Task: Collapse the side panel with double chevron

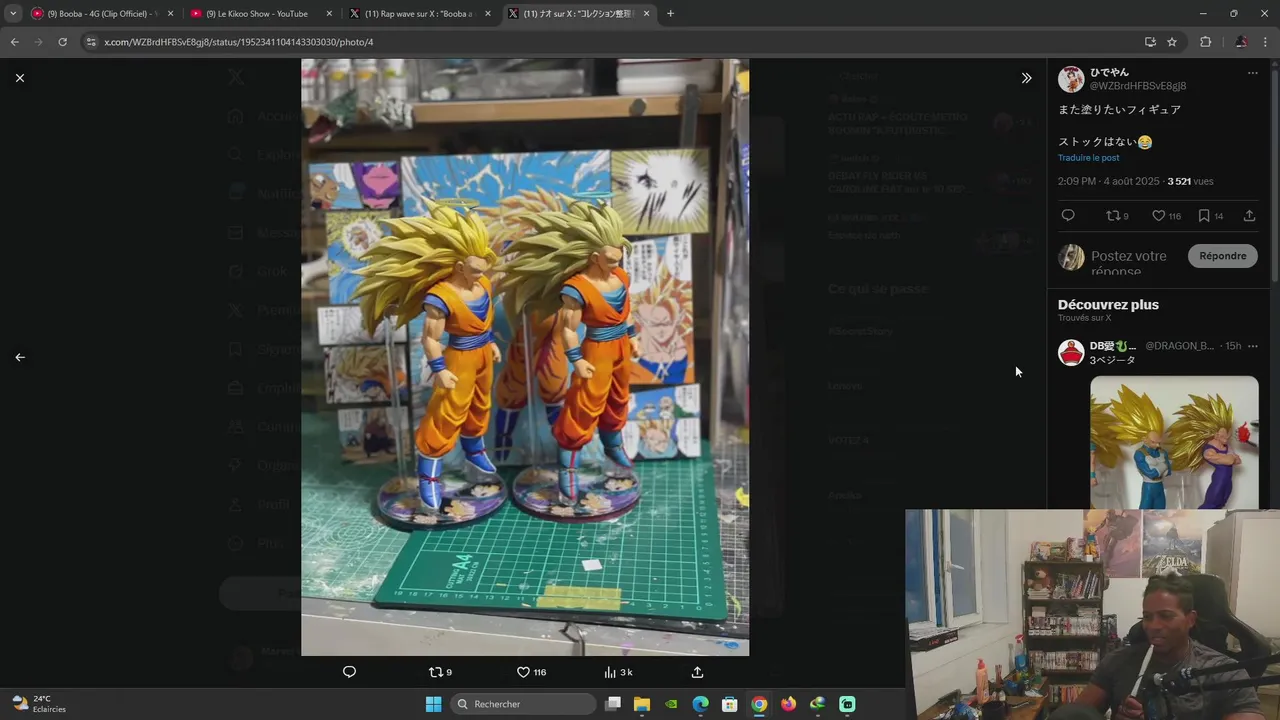Action: 1026,78
